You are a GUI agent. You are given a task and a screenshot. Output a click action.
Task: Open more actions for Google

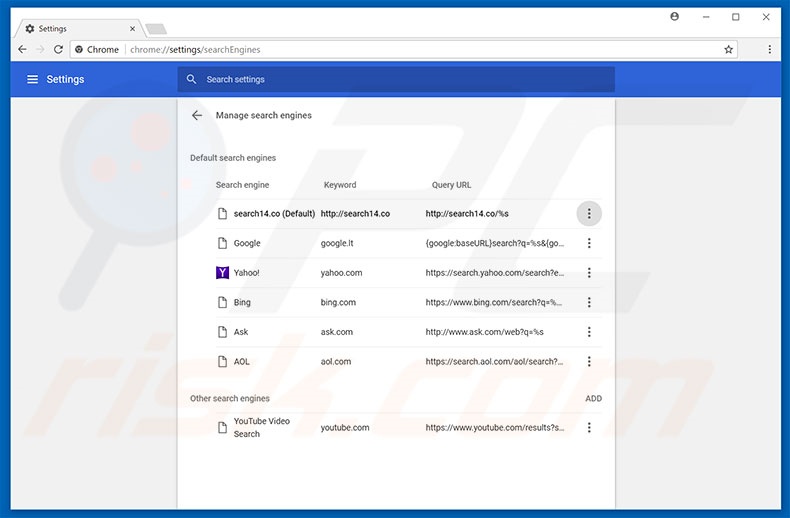tap(589, 243)
